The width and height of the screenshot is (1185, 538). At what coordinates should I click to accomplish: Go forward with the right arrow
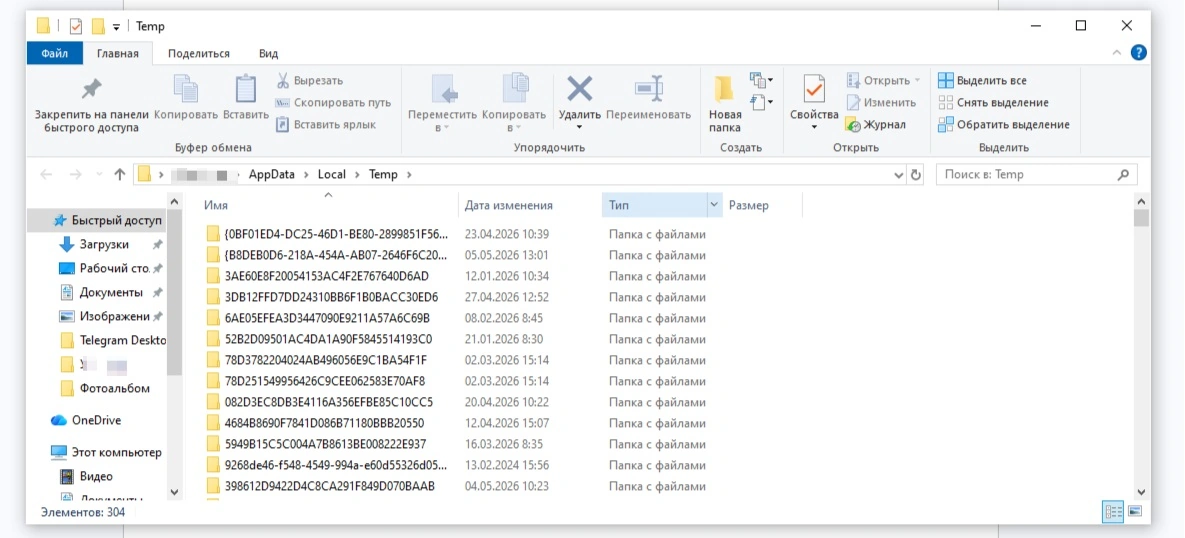tap(75, 175)
